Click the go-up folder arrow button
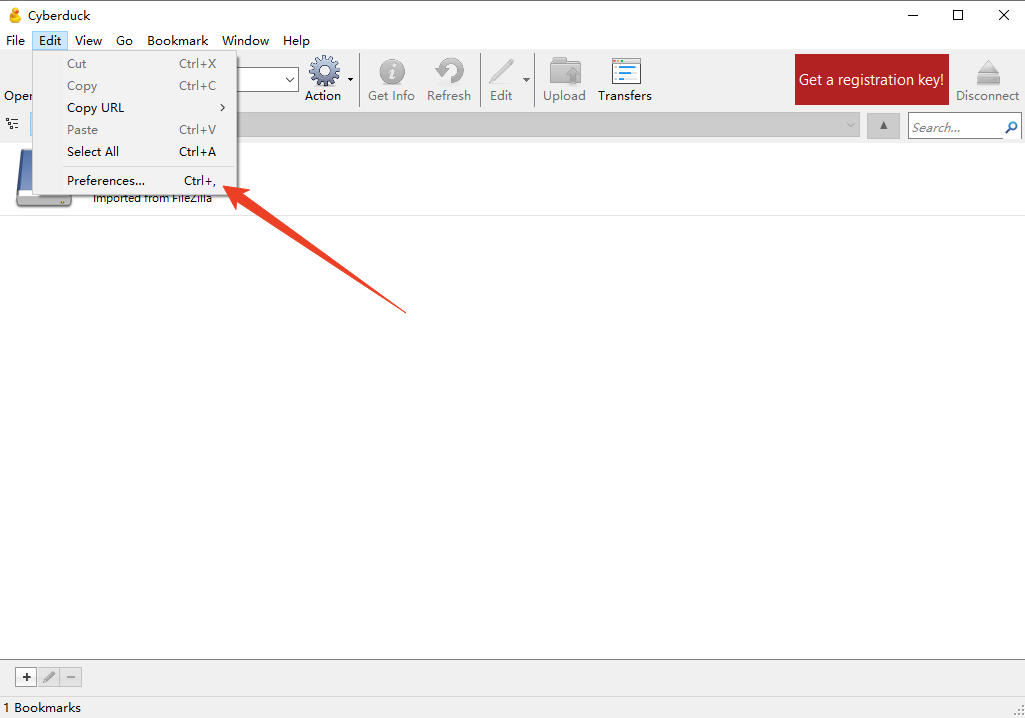 coord(883,126)
